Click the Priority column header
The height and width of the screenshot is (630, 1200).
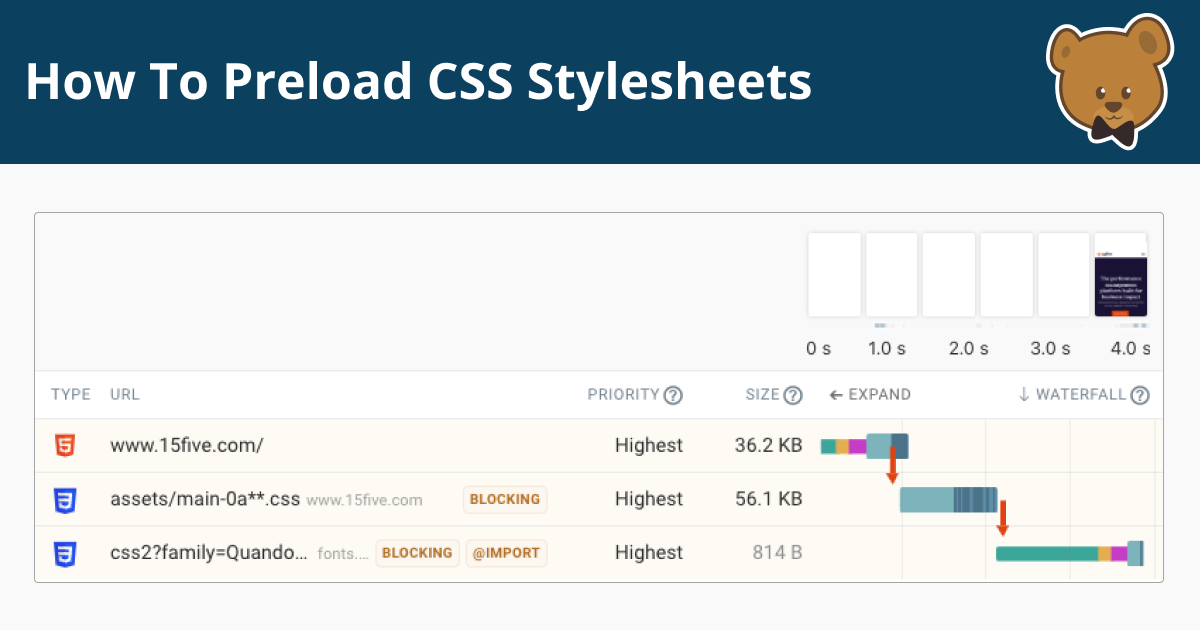[x=623, y=395]
